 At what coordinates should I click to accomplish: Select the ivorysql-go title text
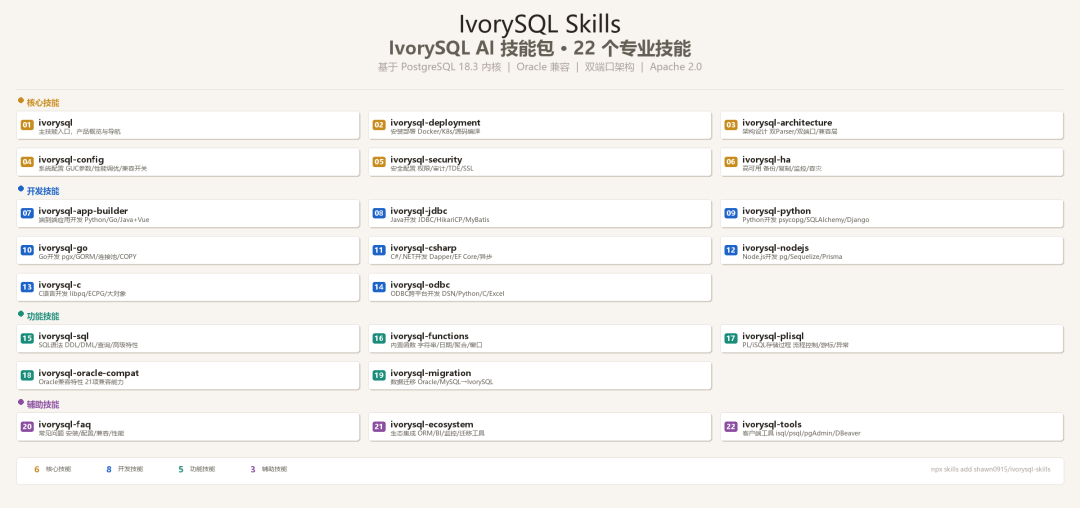click(63, 248)
